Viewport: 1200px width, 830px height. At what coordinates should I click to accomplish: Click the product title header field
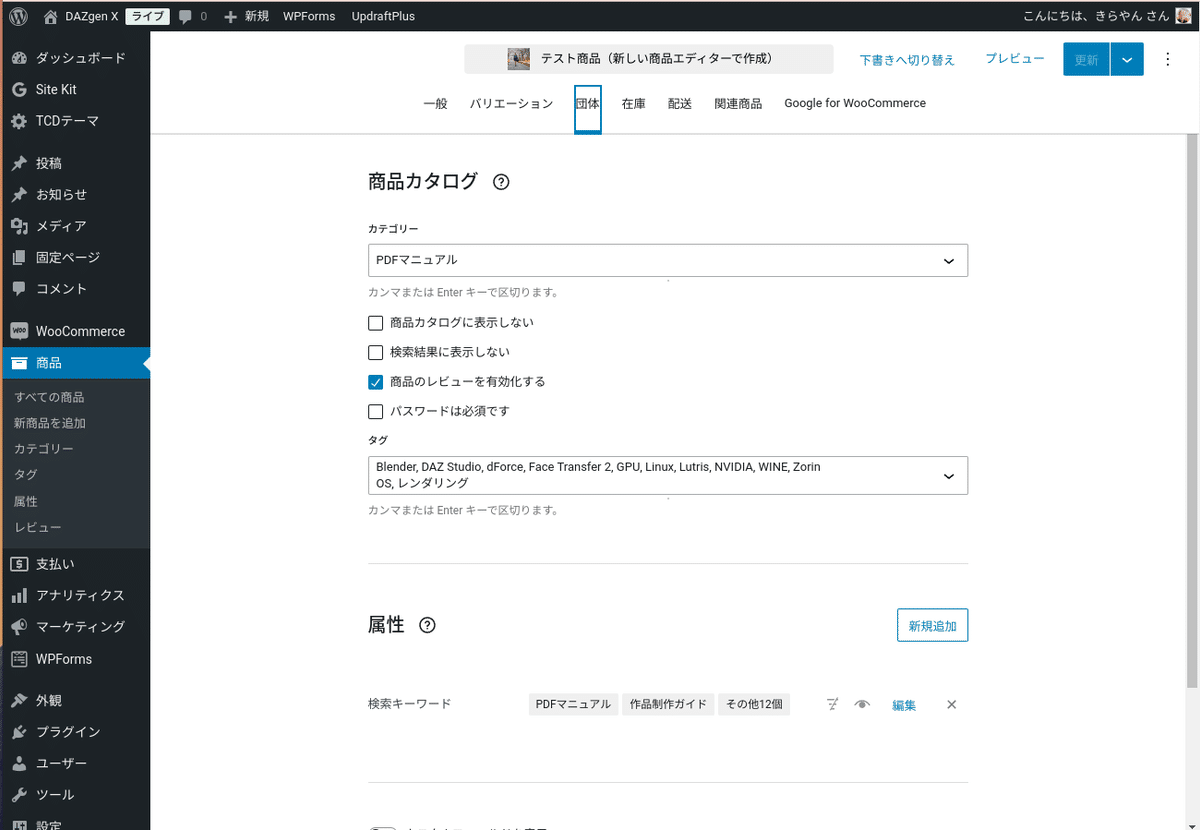pyautogui.click(x=648, y=59)
